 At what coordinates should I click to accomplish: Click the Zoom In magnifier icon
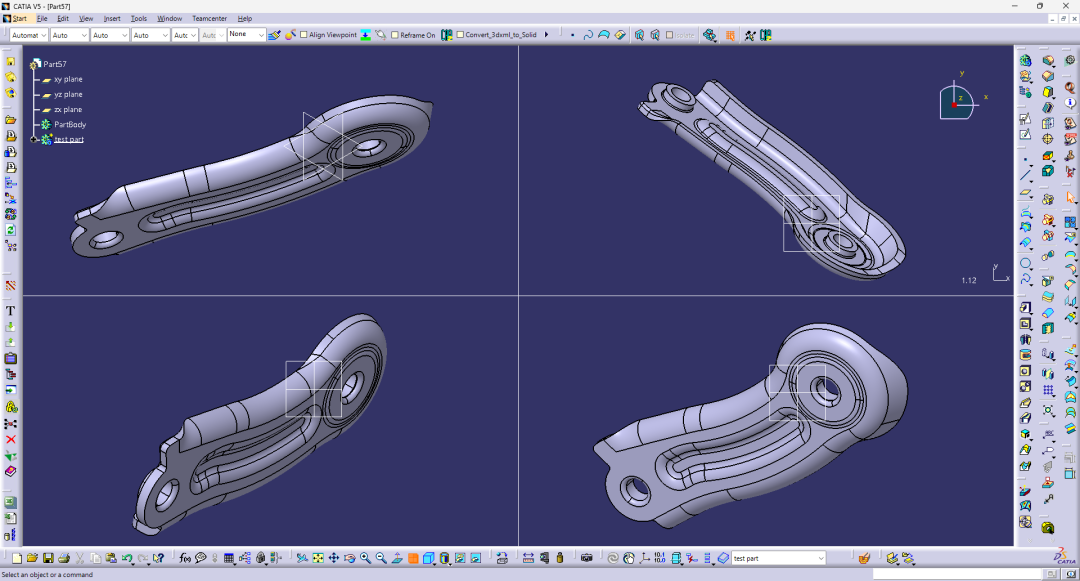[x=366, y=558]
